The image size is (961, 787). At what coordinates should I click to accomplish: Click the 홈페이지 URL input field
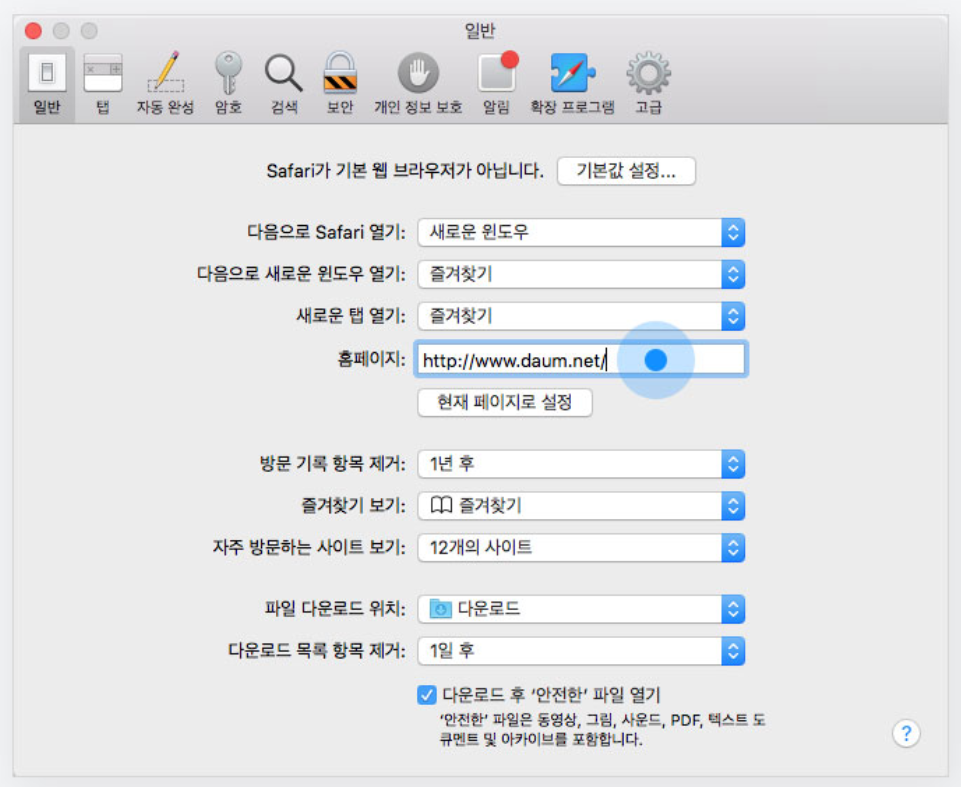(580, 360)
